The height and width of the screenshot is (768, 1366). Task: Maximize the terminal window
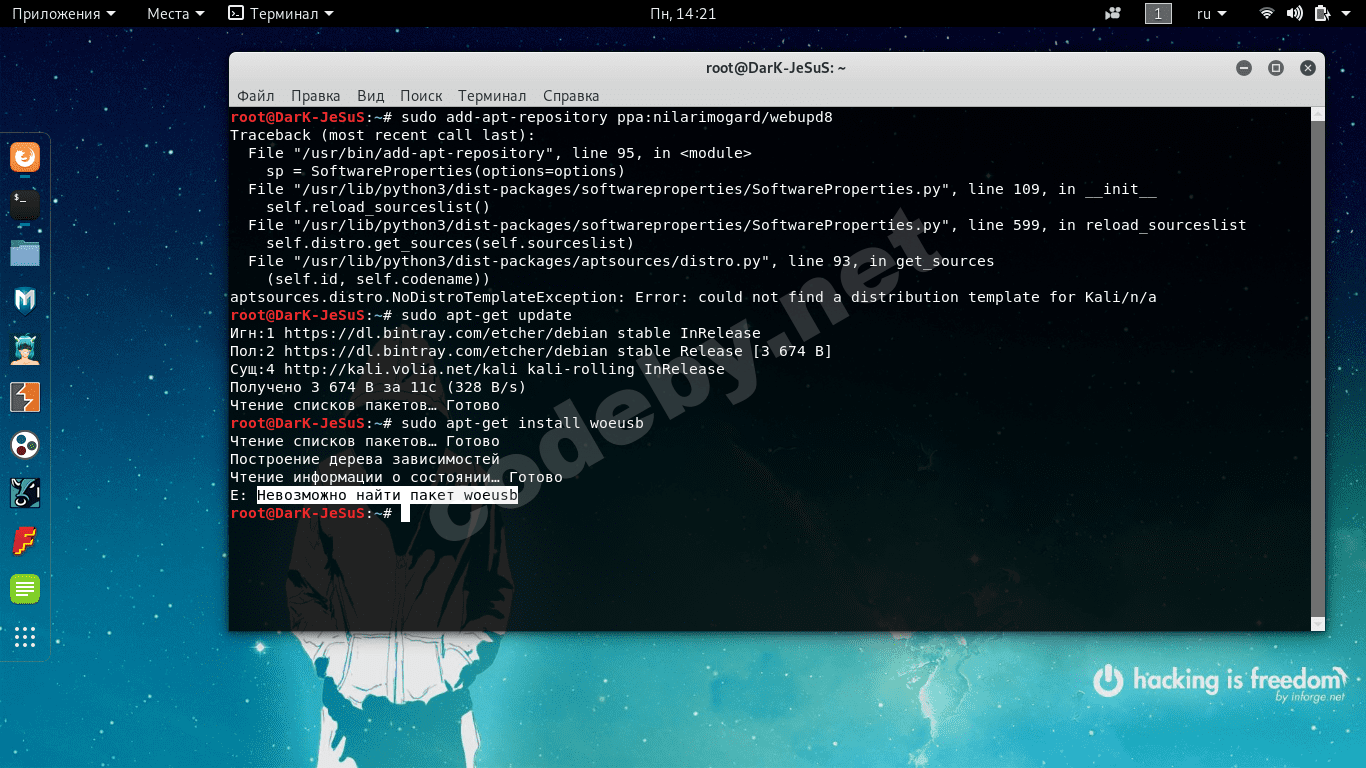[1276, 68]
